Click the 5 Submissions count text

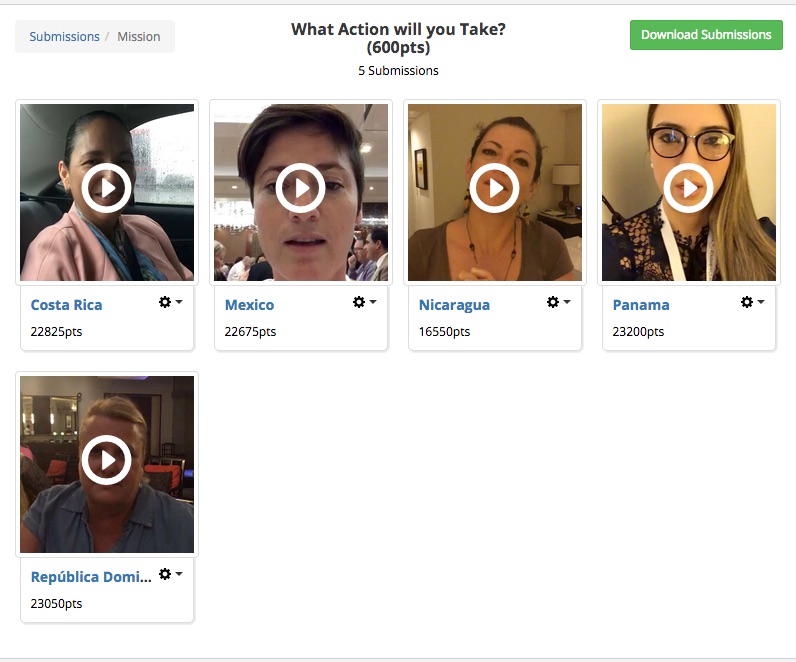398,71
